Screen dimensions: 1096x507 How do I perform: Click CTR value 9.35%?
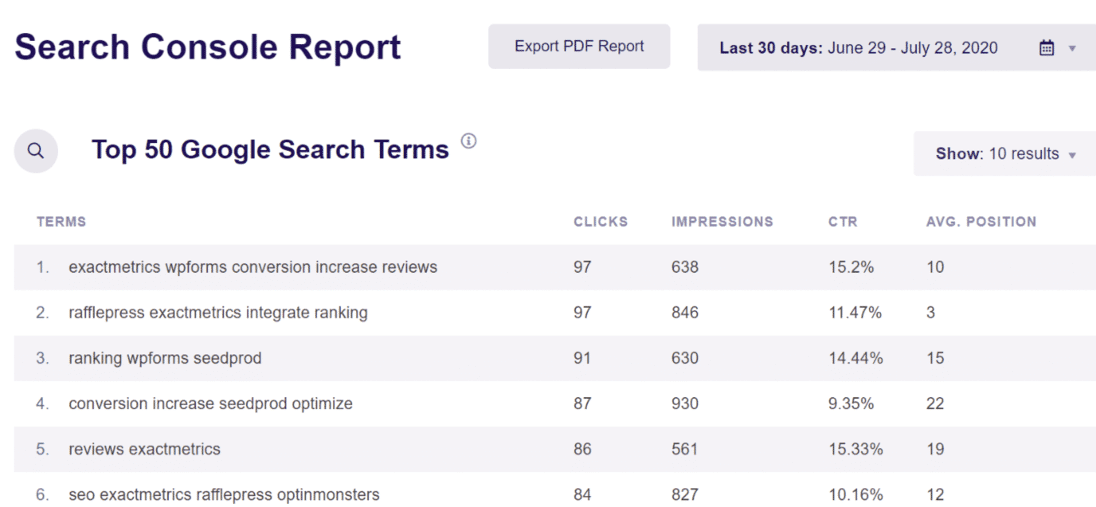click(x=852, y=404)
